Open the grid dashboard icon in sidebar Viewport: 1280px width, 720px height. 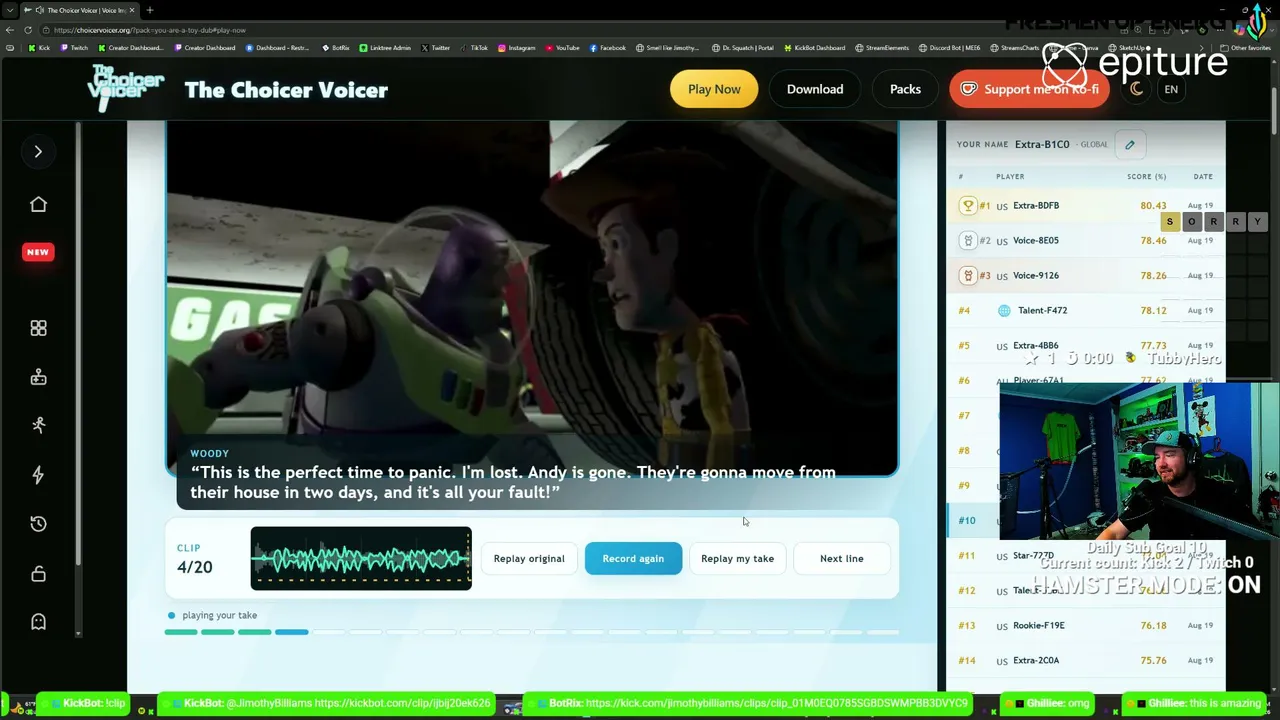pos(38,328)
